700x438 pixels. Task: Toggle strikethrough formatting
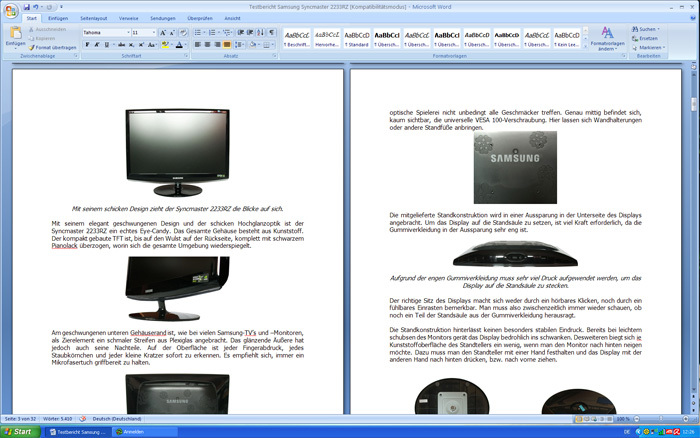121,45
